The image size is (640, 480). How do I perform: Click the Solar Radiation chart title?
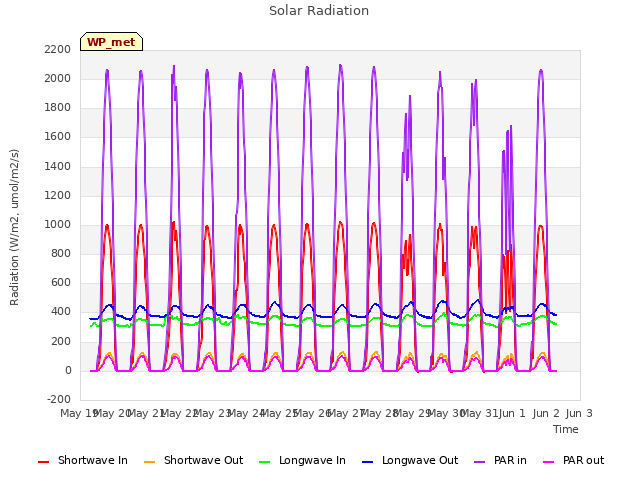pos(319,11)
